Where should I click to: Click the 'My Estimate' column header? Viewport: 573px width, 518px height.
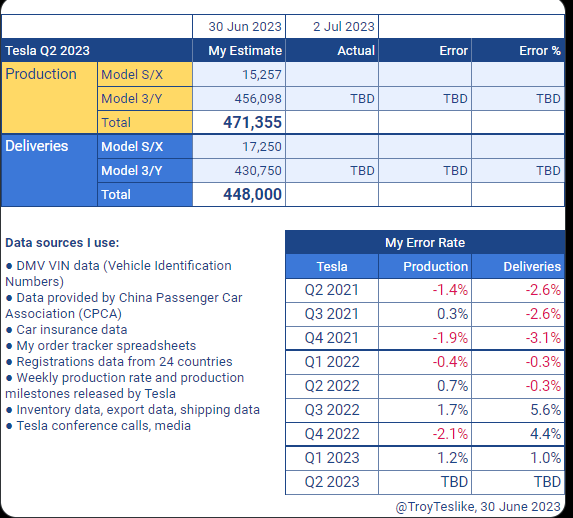pos(239,50)
